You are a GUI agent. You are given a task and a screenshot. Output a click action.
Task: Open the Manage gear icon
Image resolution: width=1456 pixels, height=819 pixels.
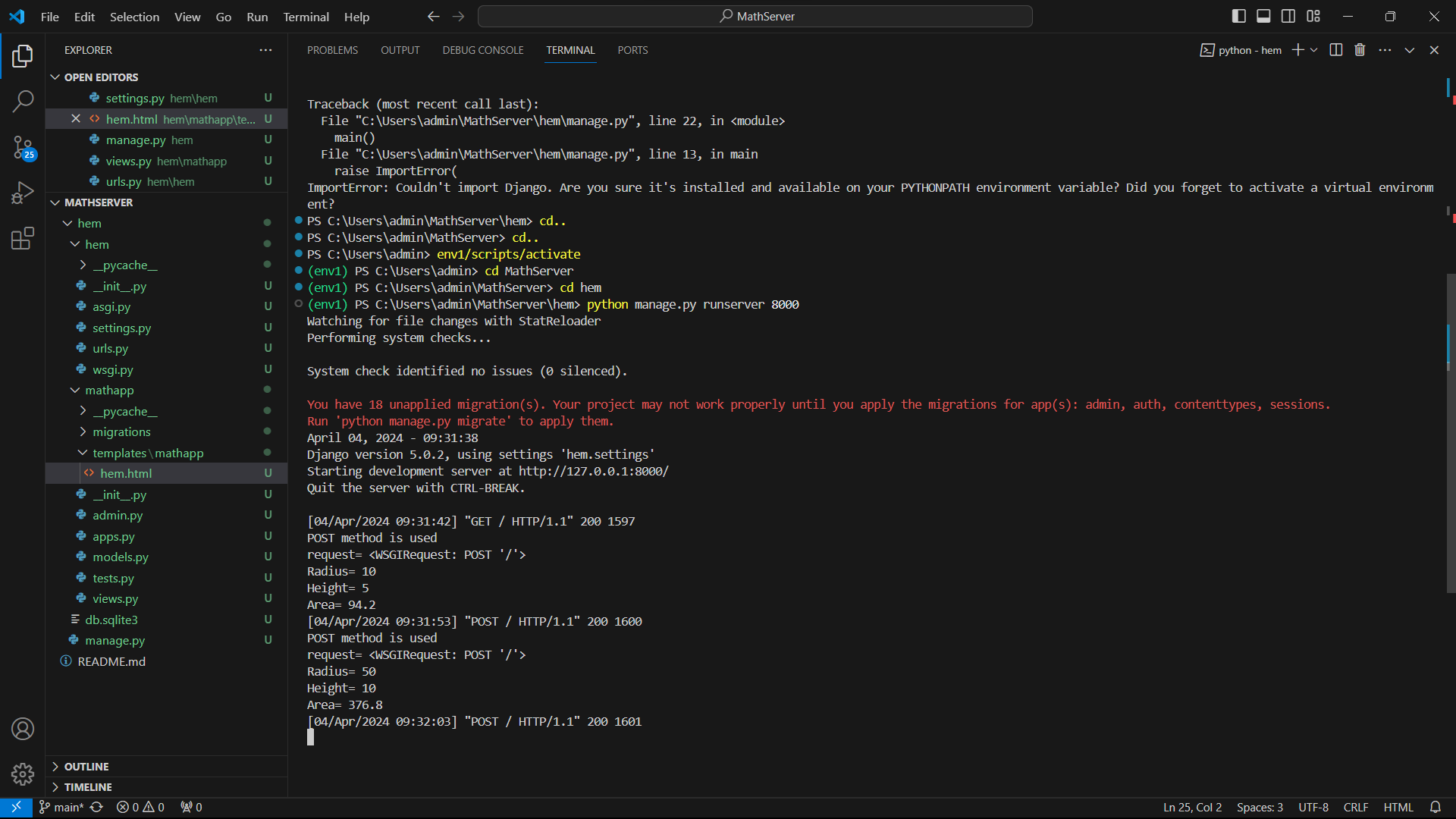[x=23, y=773]
